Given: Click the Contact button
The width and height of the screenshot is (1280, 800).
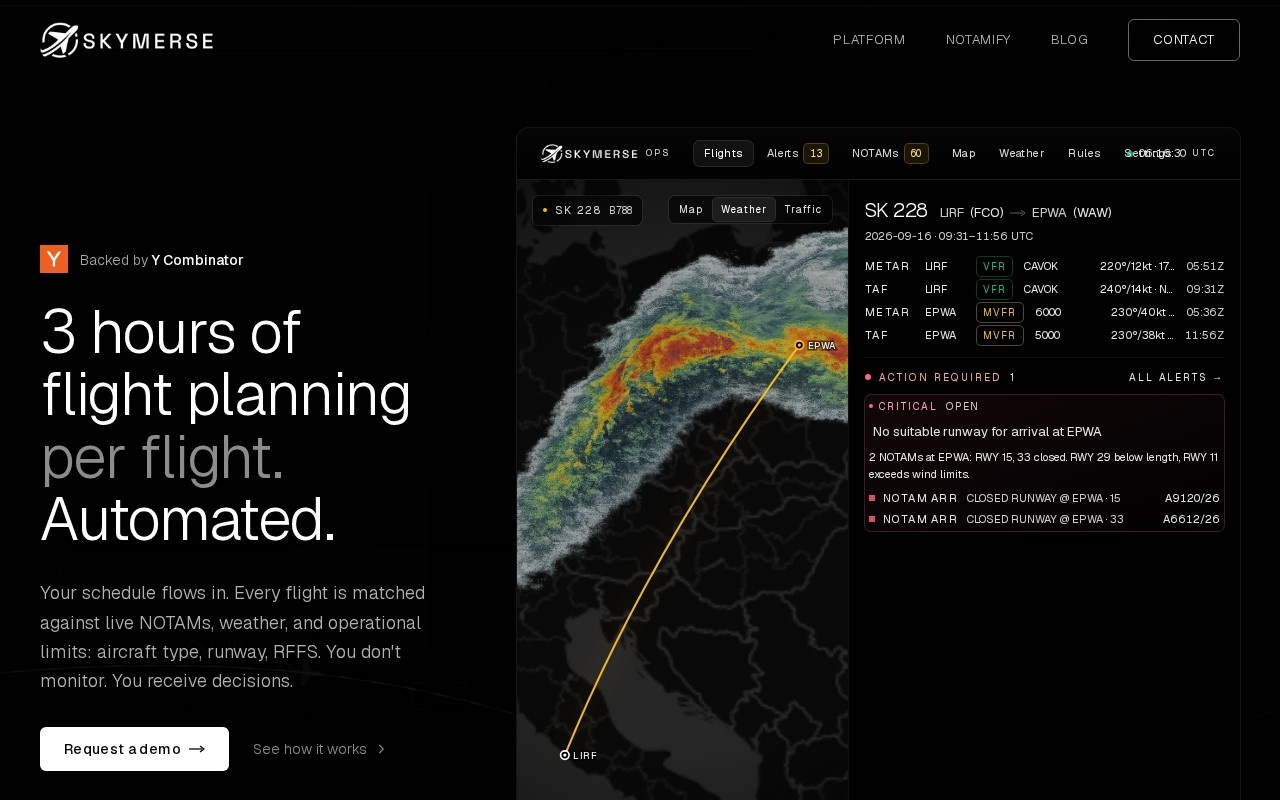Looking at the screenshot, I should [x=1184, y=40].
